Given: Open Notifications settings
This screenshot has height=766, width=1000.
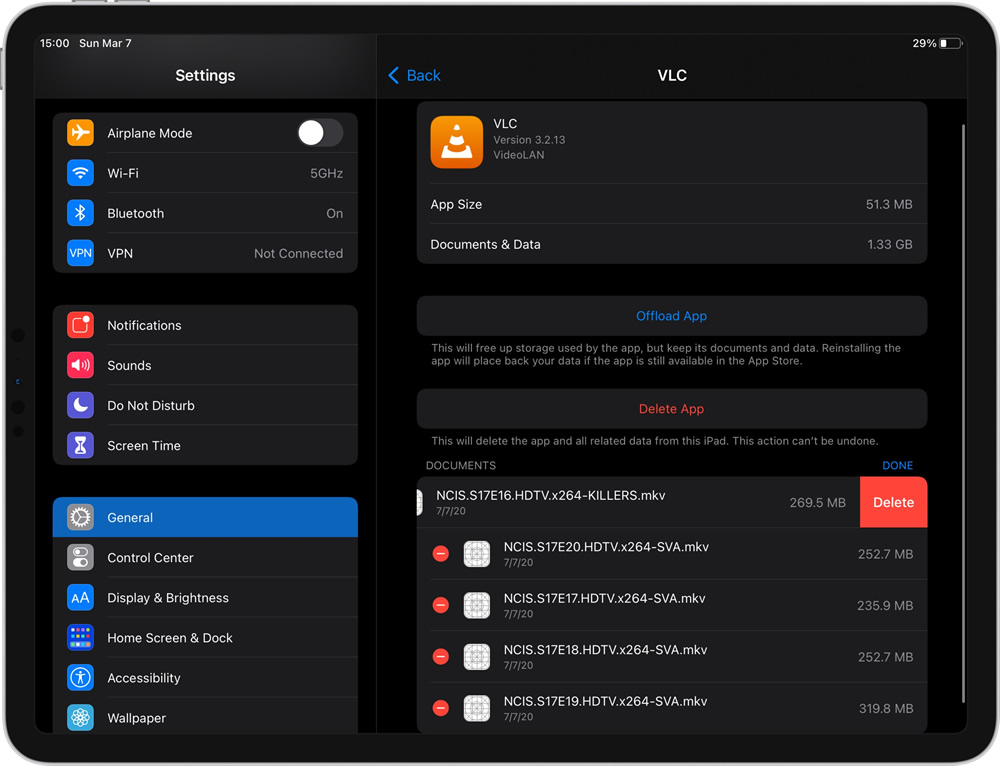Looking at the screenshot, I should 205,325.
